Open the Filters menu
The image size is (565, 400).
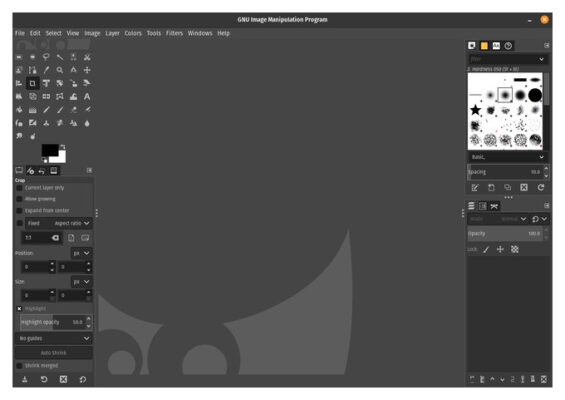[174, 33]
